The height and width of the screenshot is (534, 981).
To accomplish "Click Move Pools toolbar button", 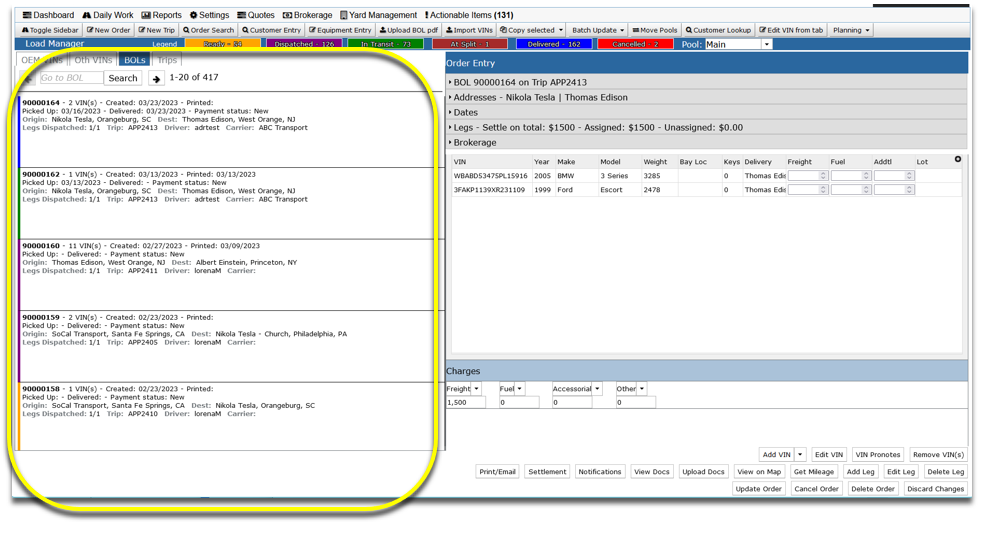I will point(654,30).
